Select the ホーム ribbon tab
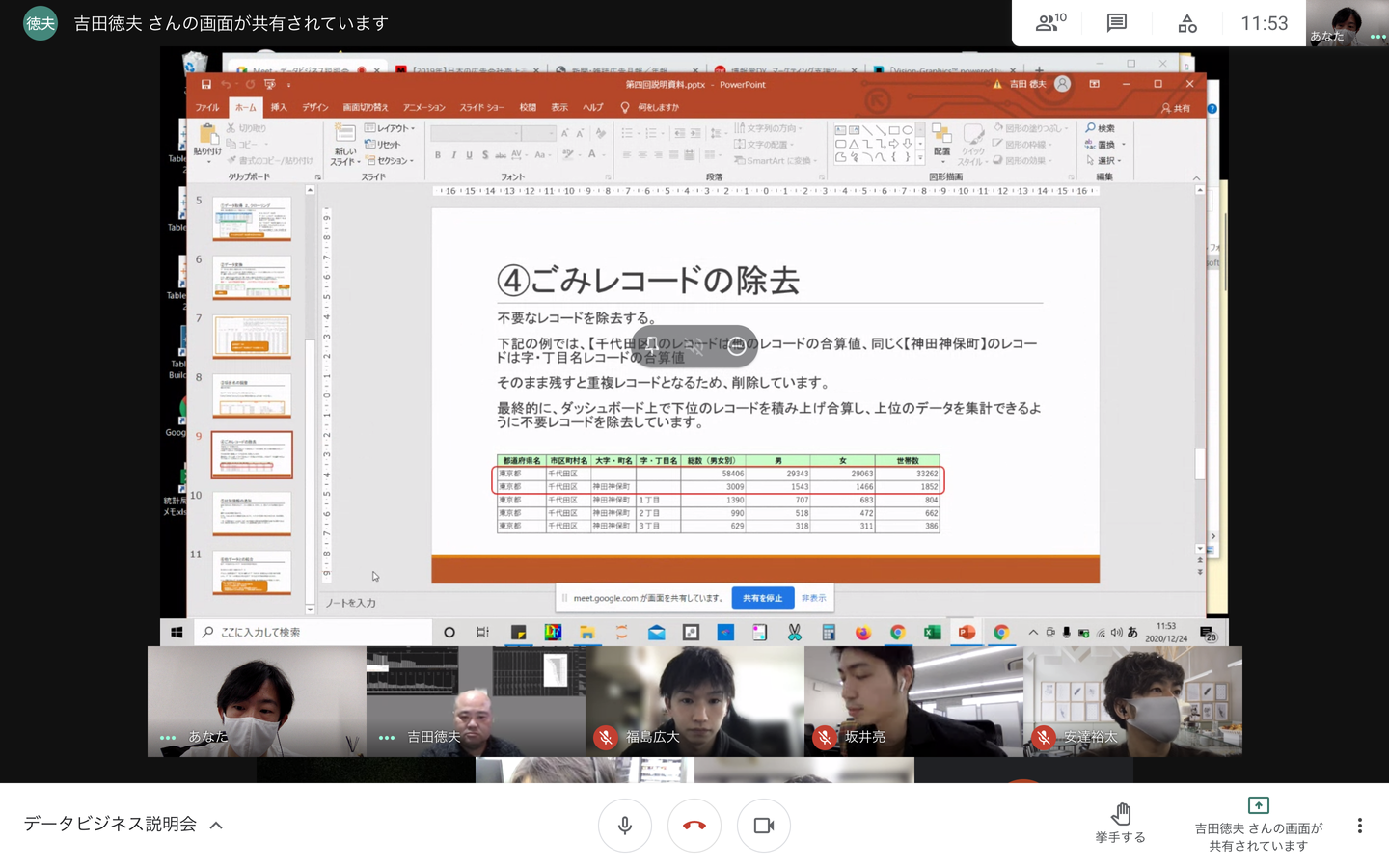This screenshot has height=868, width=1389. [245, 107]
